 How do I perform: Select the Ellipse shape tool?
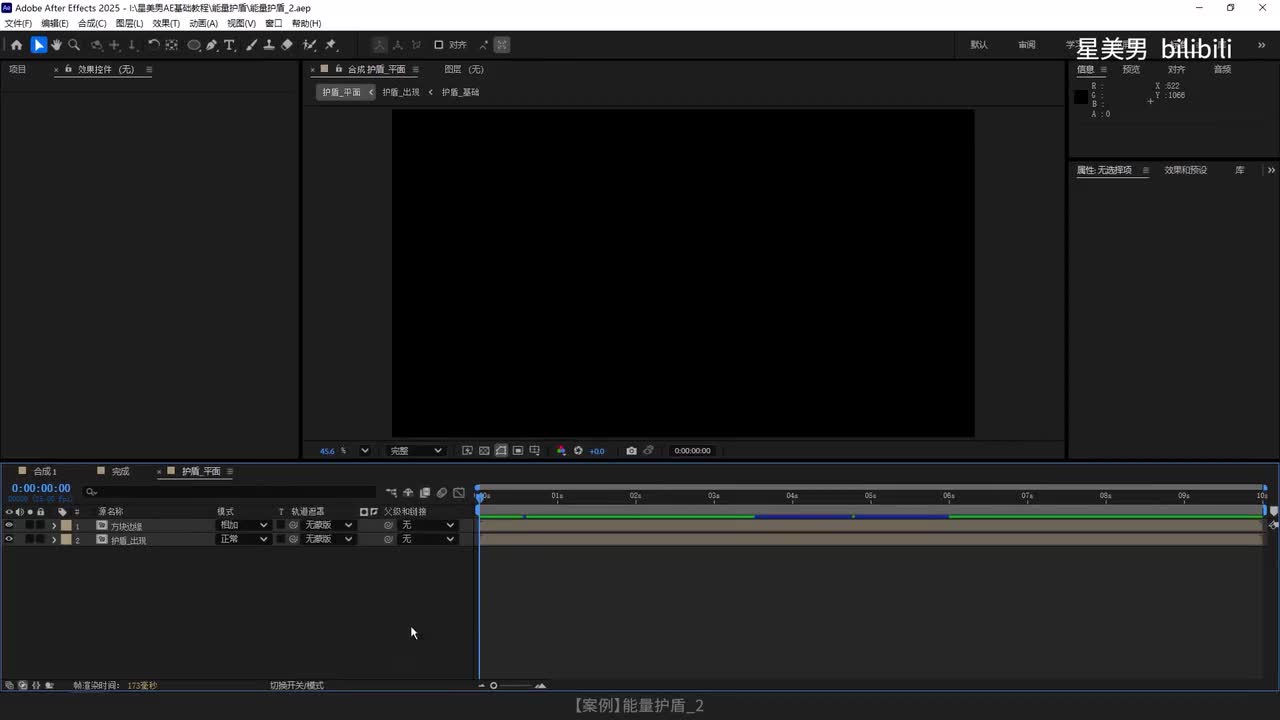pos(194,45)
